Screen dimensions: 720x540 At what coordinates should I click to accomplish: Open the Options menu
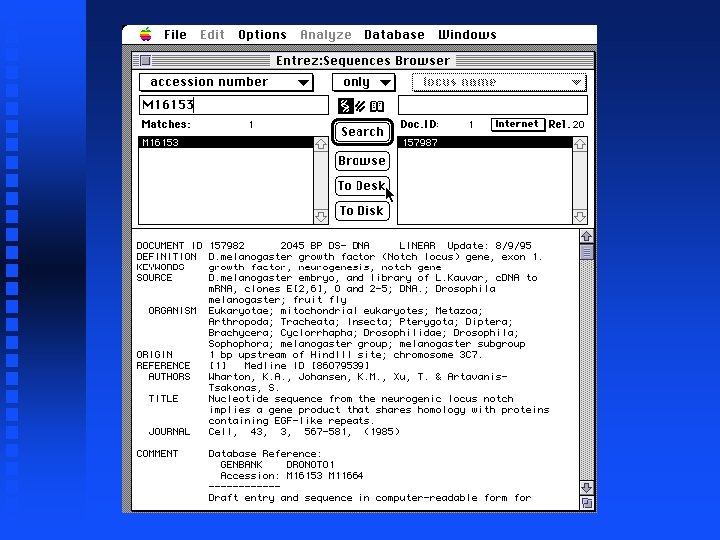pos(262,35)
